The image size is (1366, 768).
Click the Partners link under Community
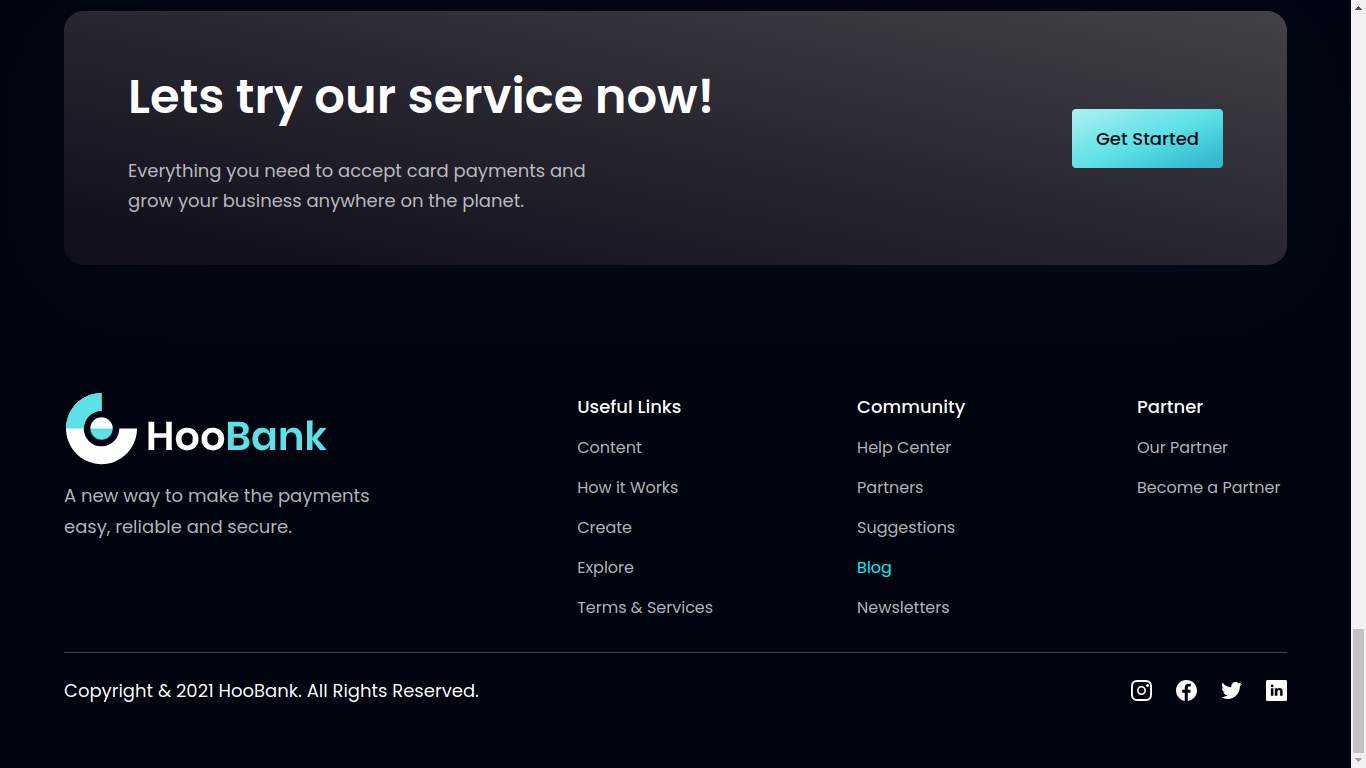[x=889, y=487]
